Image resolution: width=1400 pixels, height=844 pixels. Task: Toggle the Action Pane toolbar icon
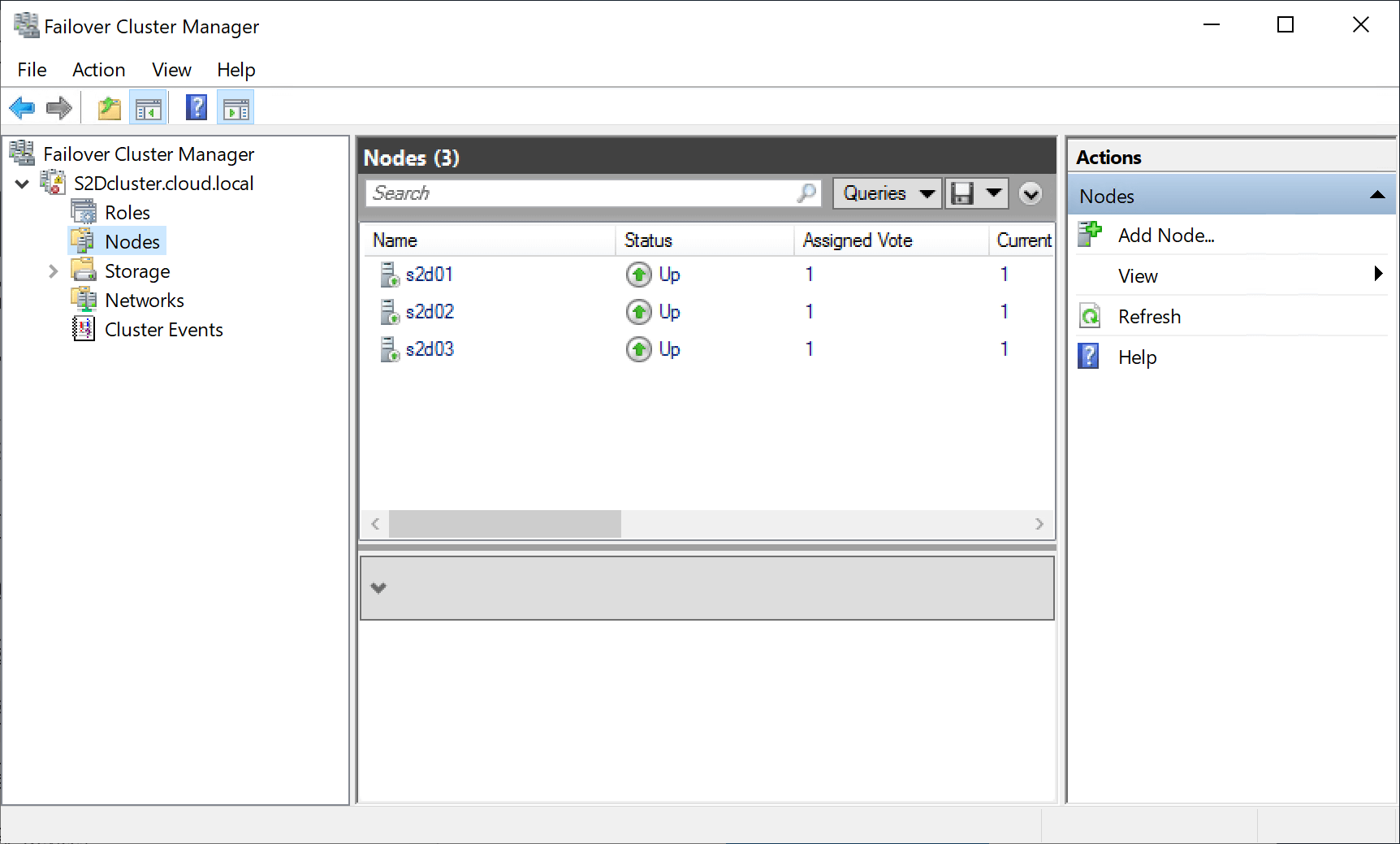tap(236, 108)
